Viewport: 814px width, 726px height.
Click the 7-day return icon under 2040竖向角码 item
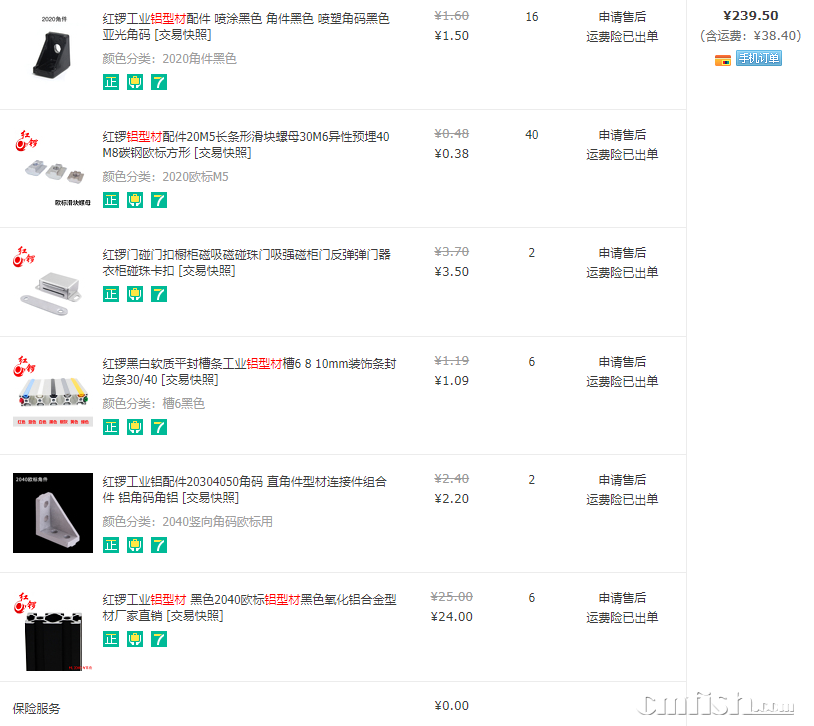click(x=159, y=545)
